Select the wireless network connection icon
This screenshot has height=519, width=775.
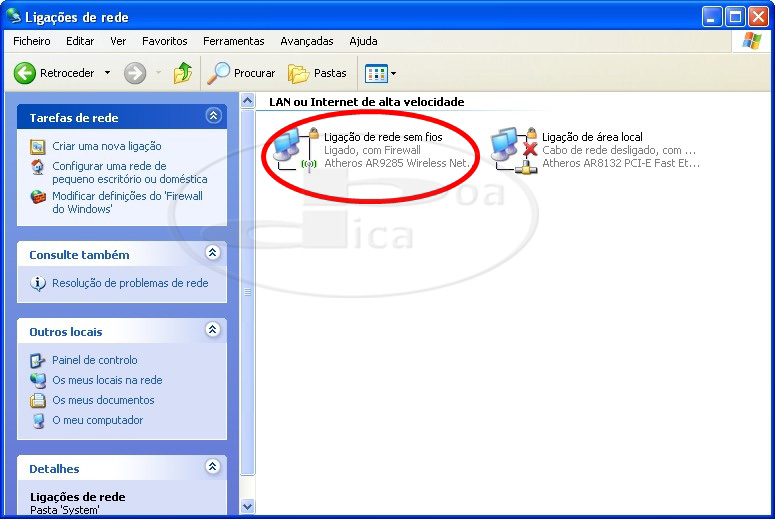point(297,149)
